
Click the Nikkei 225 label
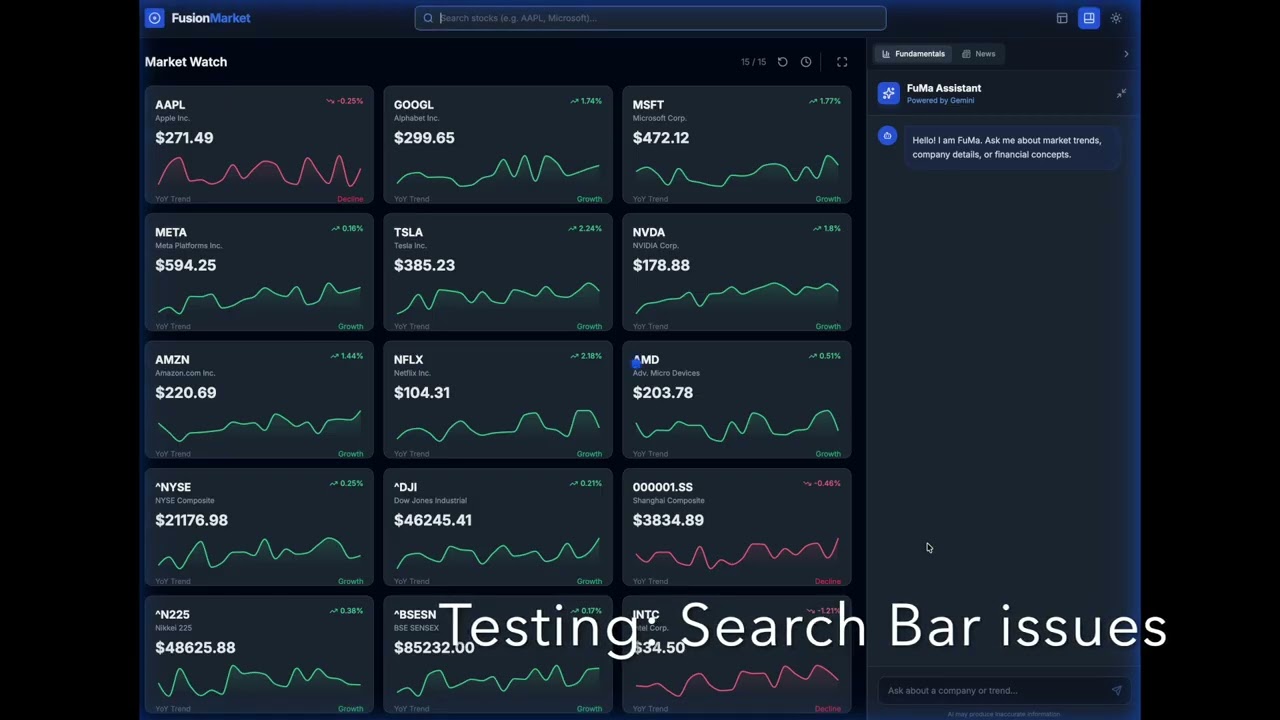[172, 628]
